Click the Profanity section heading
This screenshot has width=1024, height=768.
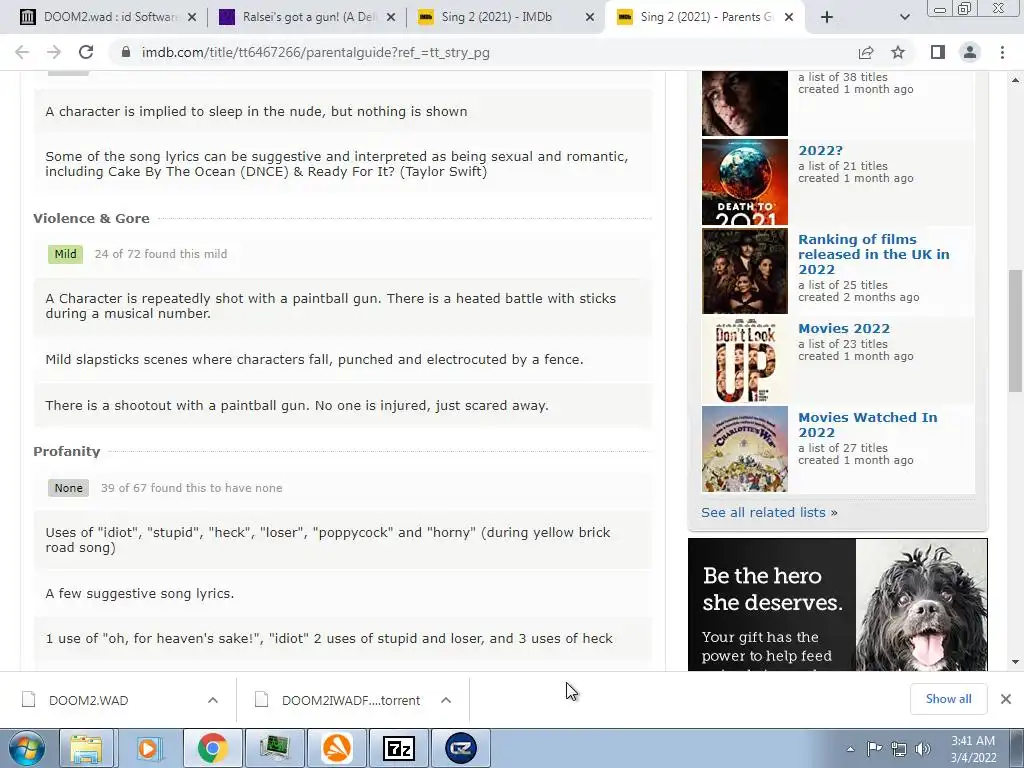[67, 451]
